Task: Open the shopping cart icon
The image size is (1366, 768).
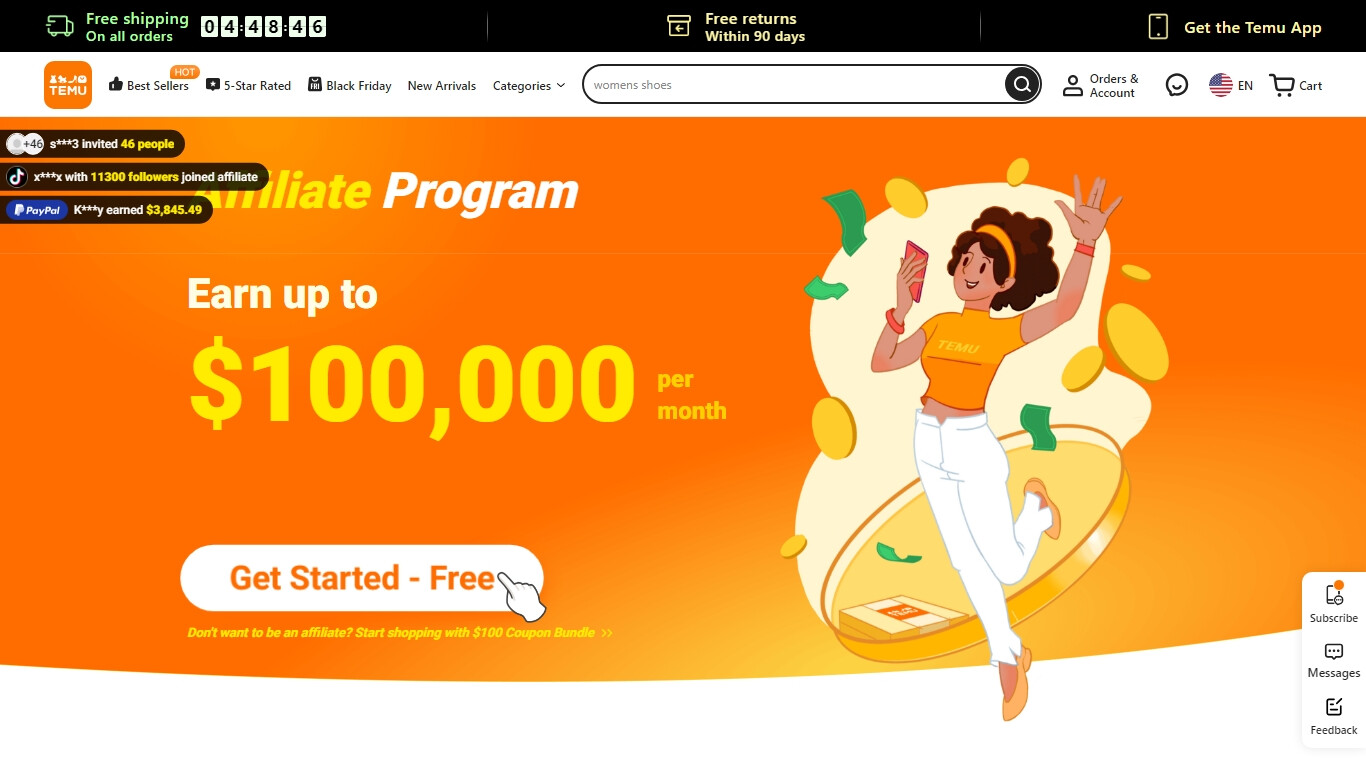Action: point(1282,85)
